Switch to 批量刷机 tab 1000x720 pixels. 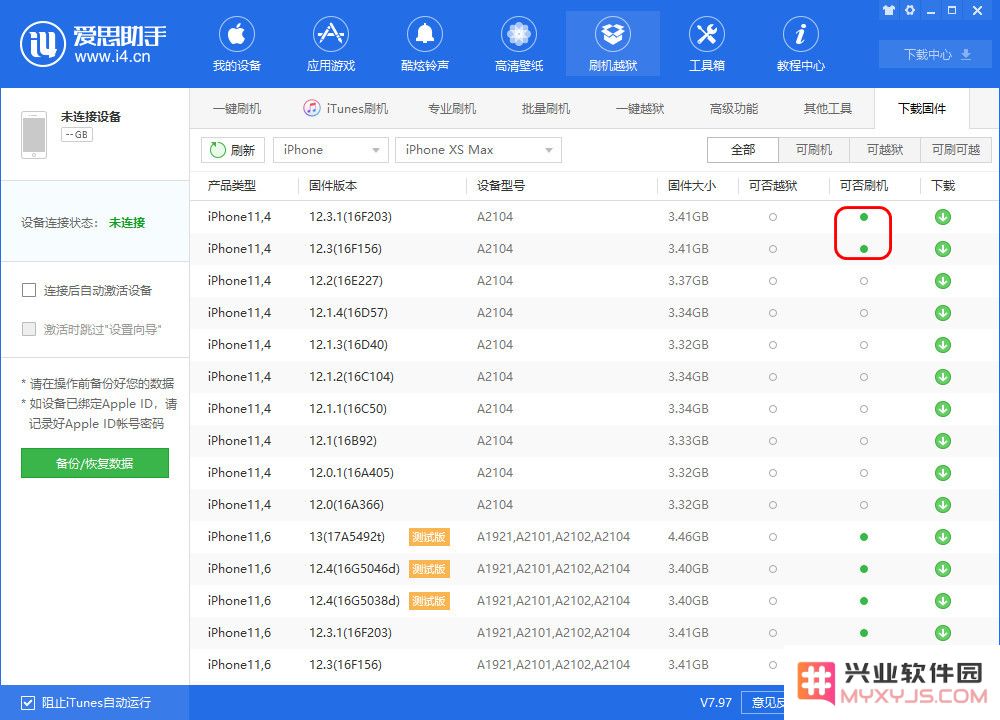pyautogui.click(x=545, y=108)
